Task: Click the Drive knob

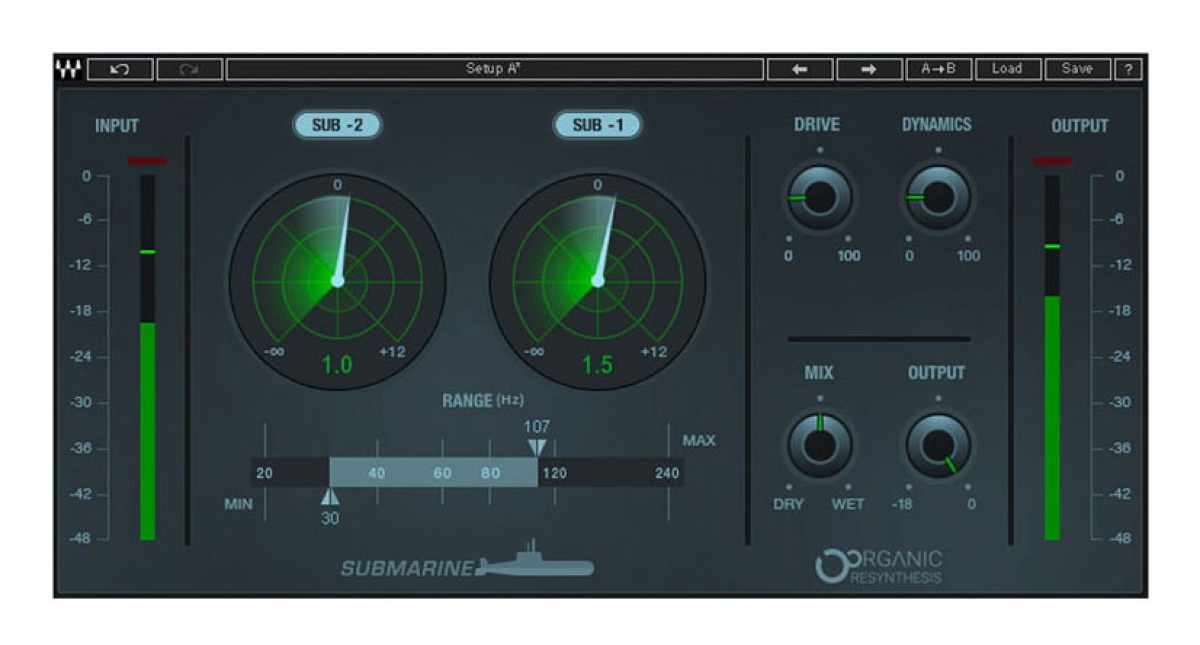Action: pos(819,197)
